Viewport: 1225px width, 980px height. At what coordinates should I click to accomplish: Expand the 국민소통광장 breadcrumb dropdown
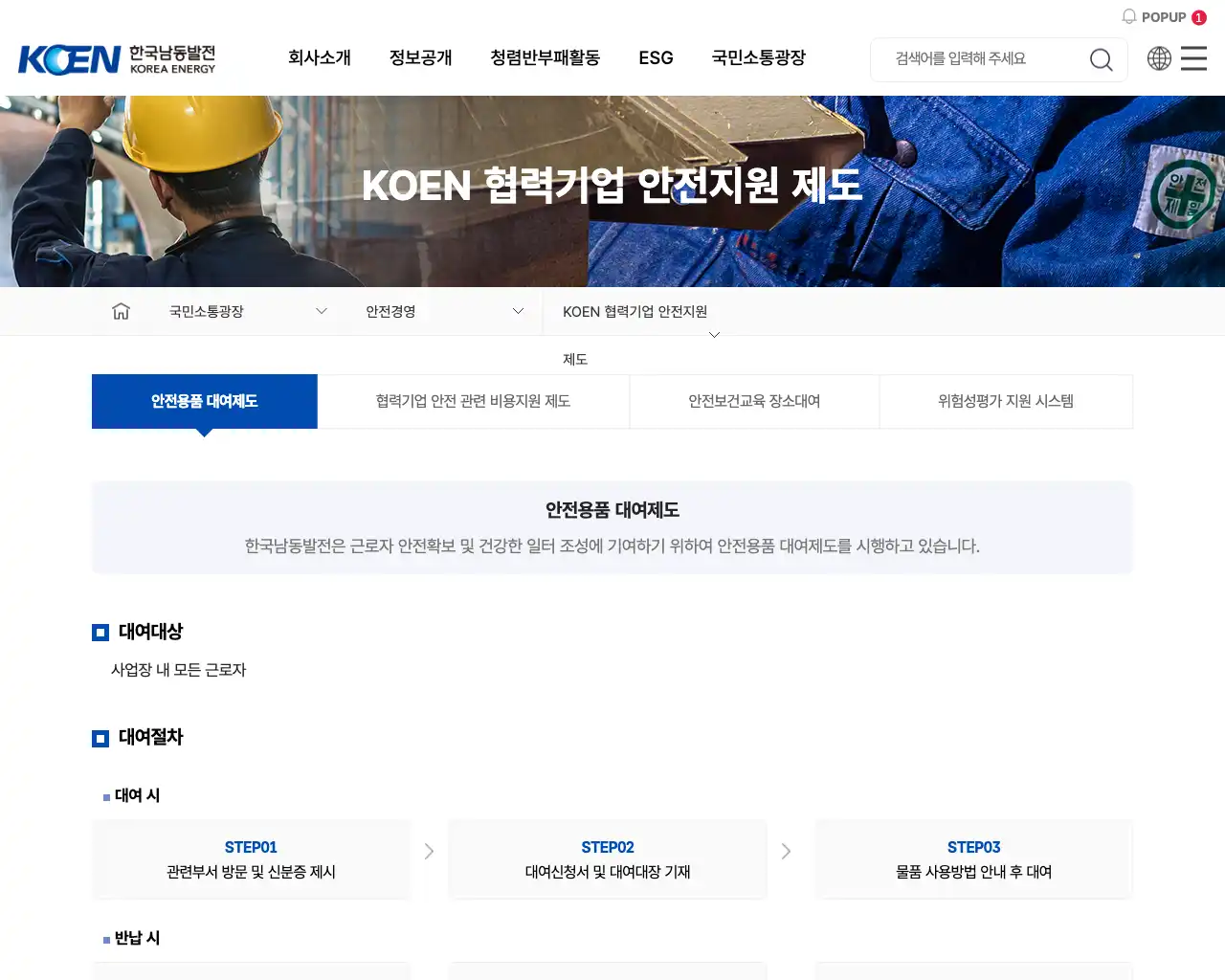[x=322, y=311]
